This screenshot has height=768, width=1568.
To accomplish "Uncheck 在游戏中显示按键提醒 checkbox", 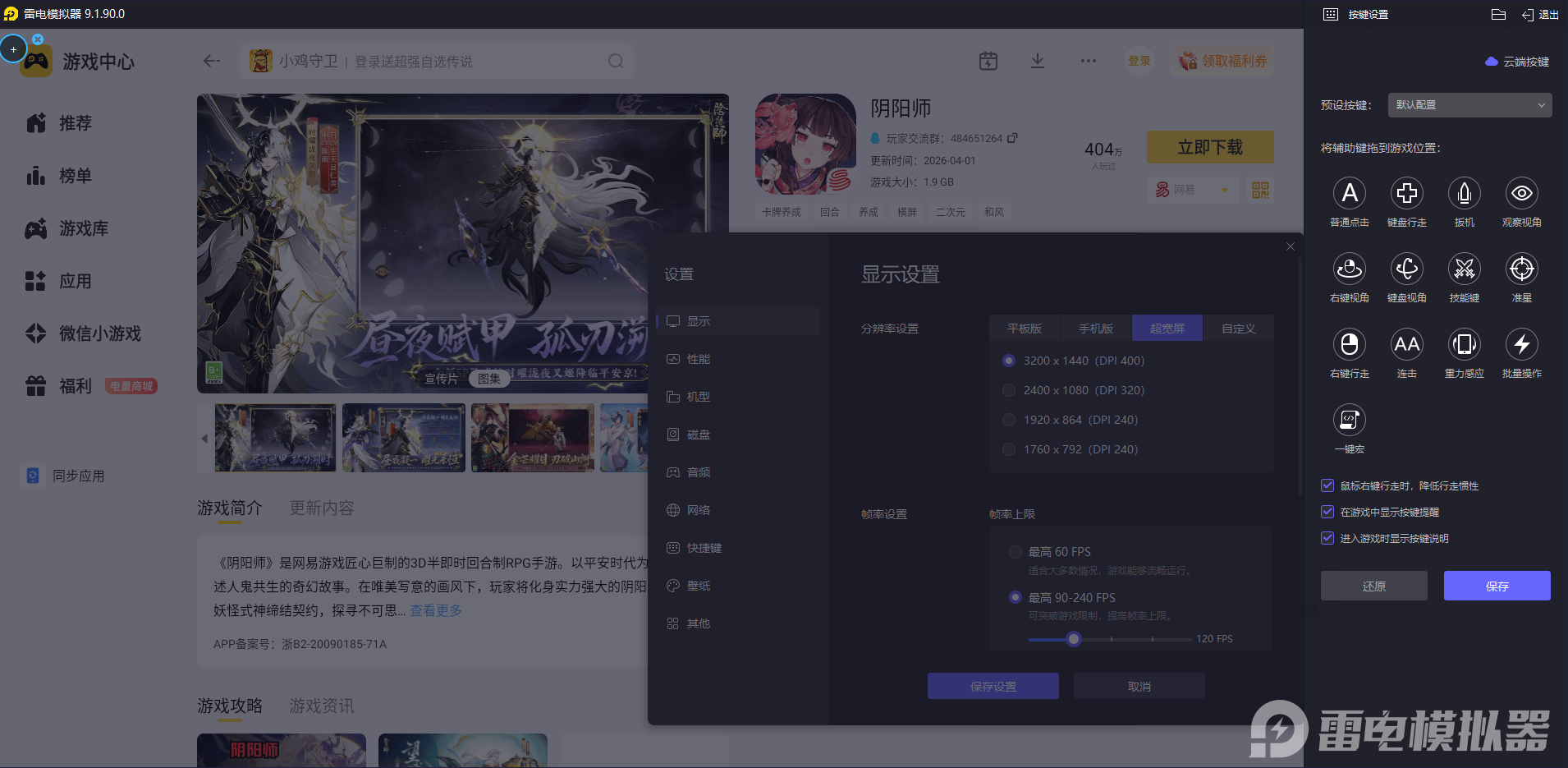I will click(x=1327, y=512).
